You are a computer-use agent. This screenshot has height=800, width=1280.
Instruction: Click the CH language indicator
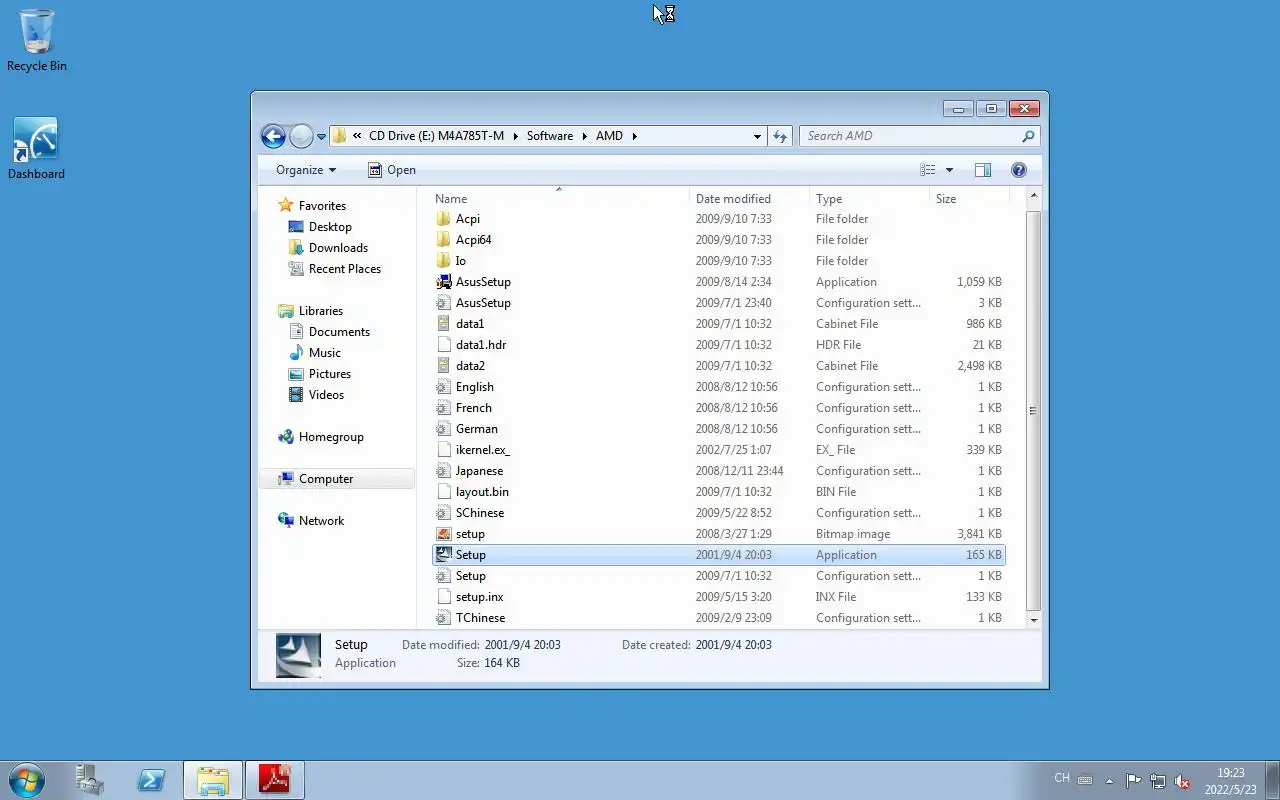1062,778
